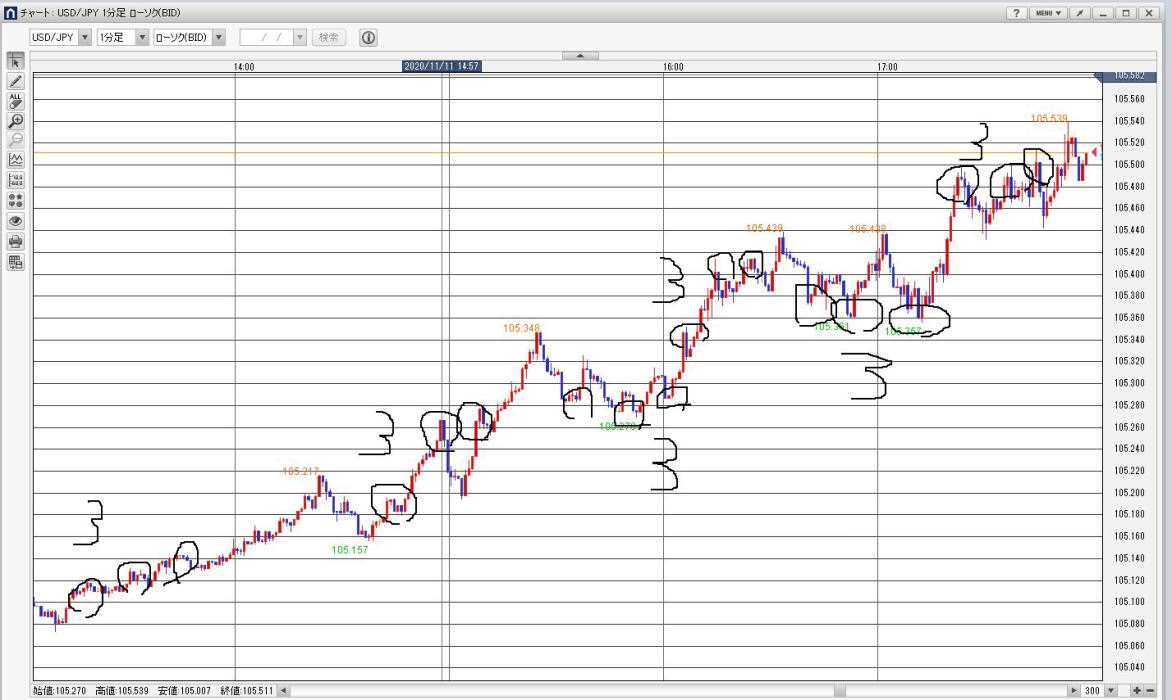Open the MENU dropdown in title bar
The height and width of the screenshot is (700, 1172).
coord(1048,13)
